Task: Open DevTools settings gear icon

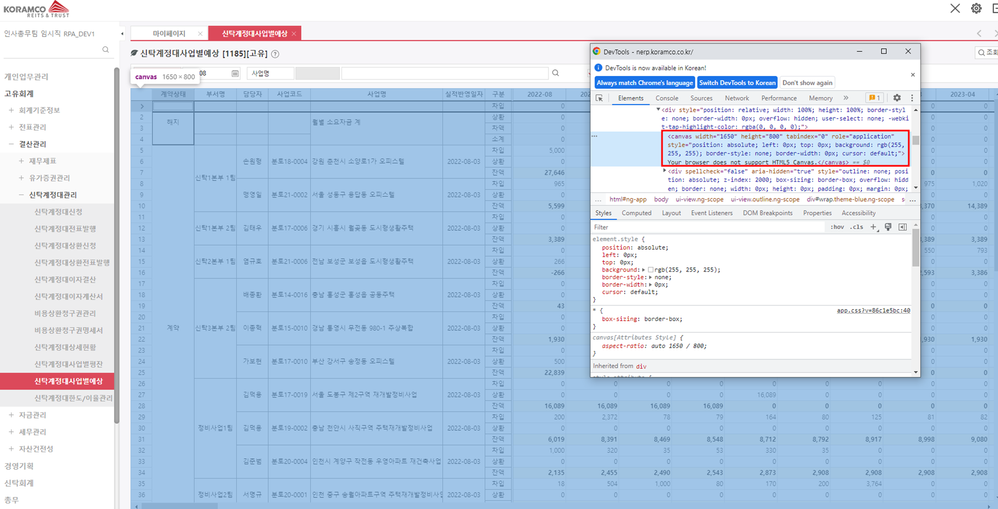Action: (897, 98)
